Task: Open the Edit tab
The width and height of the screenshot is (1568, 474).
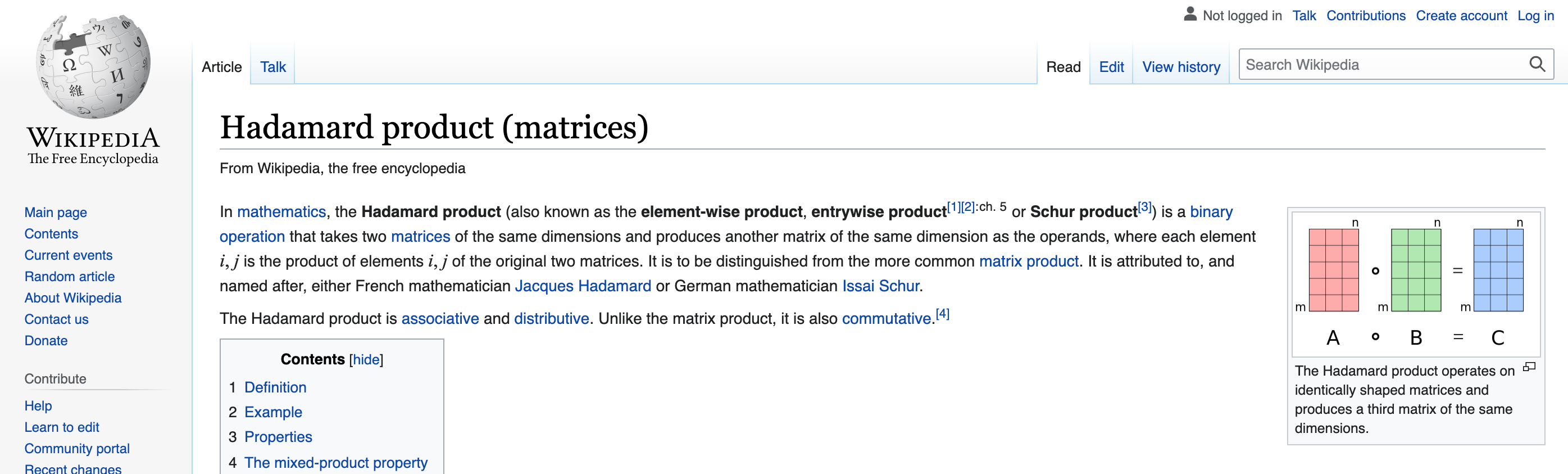Action: click(1111, 66)
